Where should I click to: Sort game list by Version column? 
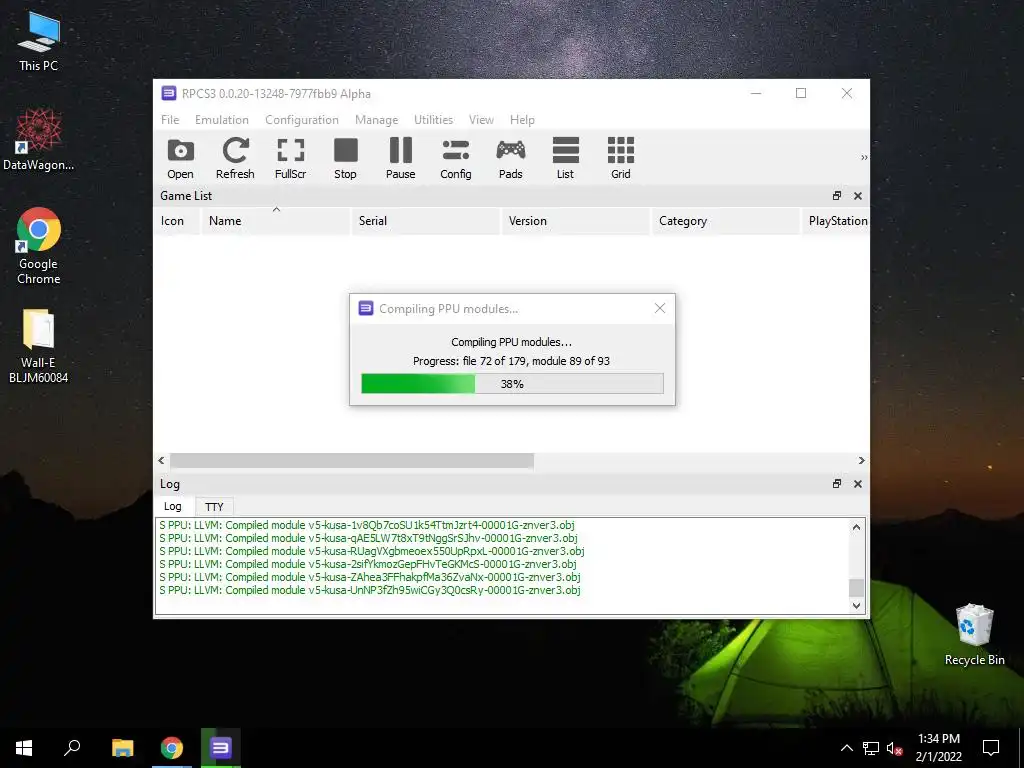pos(576,221)
